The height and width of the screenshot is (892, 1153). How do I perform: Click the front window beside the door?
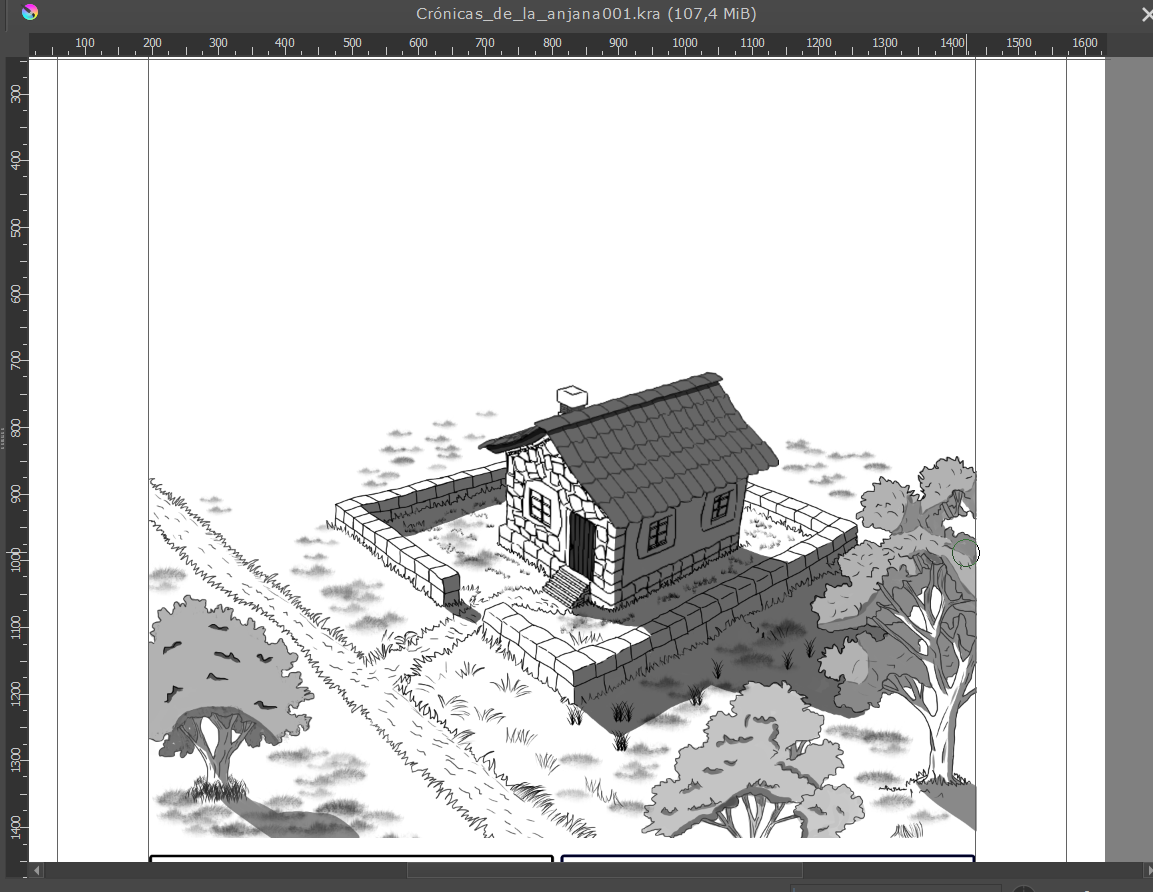click(540, 506)
